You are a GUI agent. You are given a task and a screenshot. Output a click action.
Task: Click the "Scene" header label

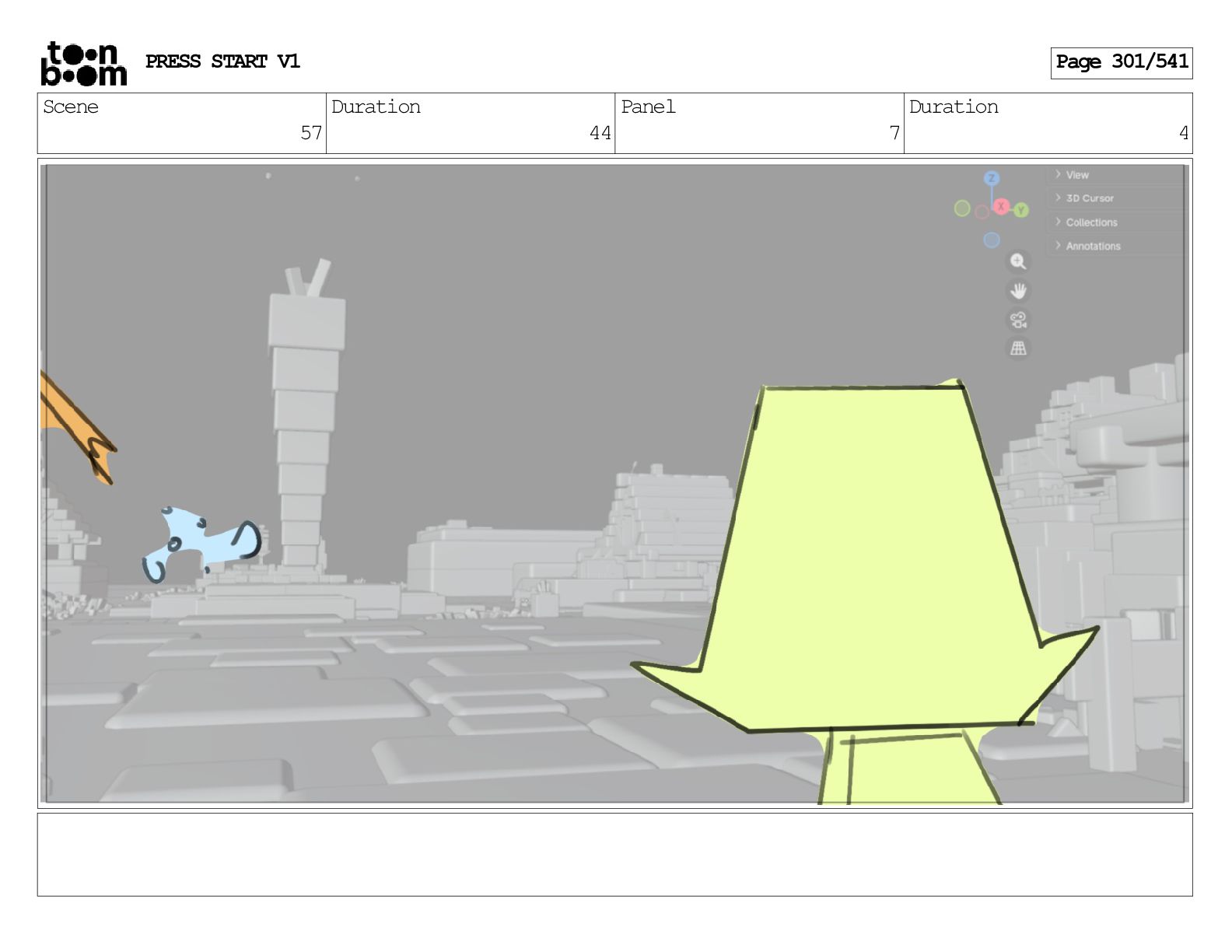tap(71, 107)
